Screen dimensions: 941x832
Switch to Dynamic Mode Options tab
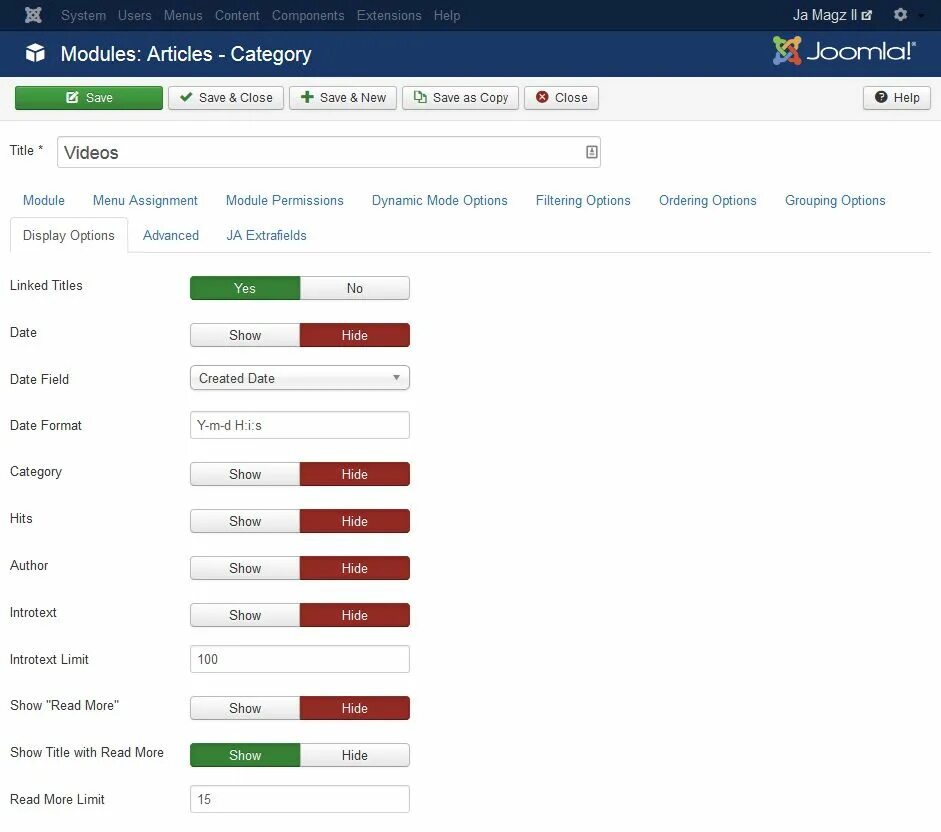click(x=439, y=200)
